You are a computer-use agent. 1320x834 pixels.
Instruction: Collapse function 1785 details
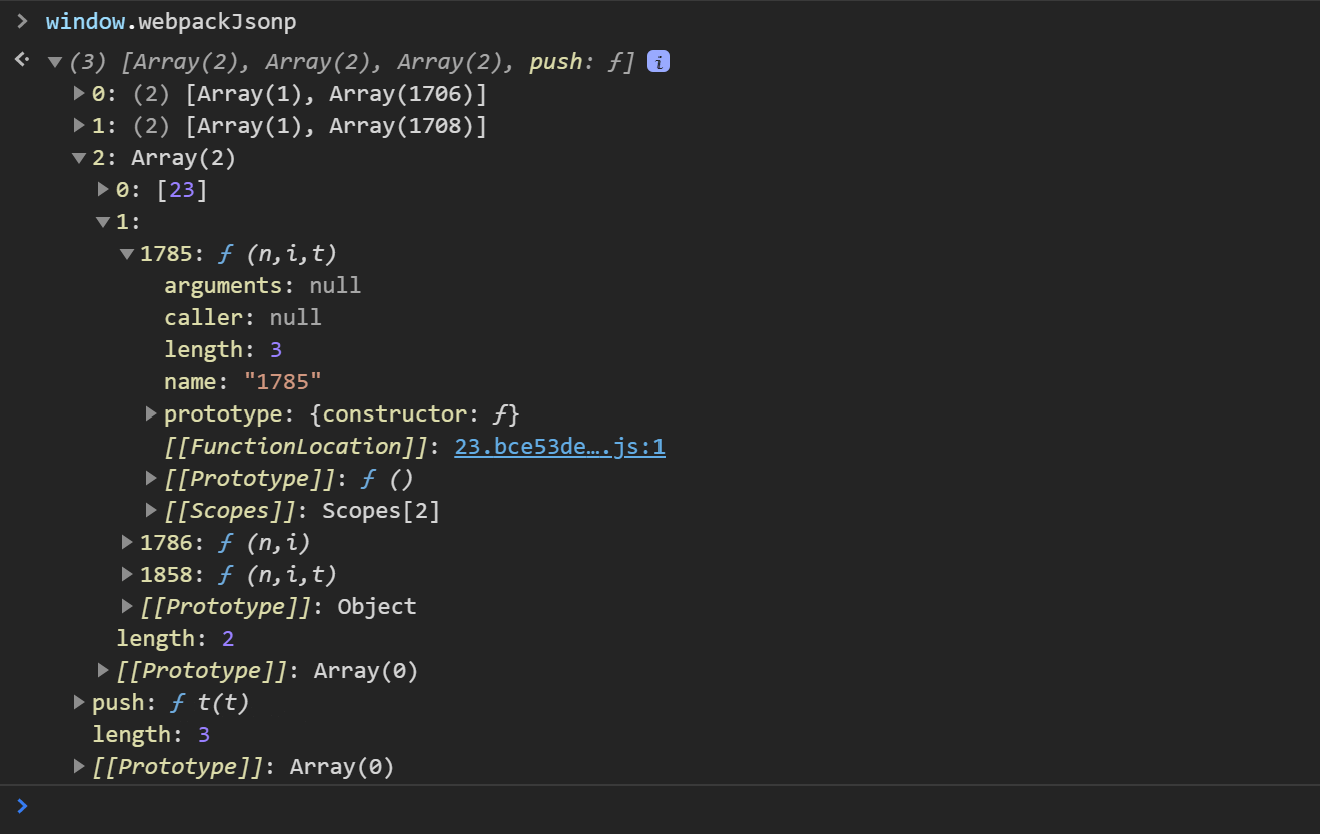point(126,253)
